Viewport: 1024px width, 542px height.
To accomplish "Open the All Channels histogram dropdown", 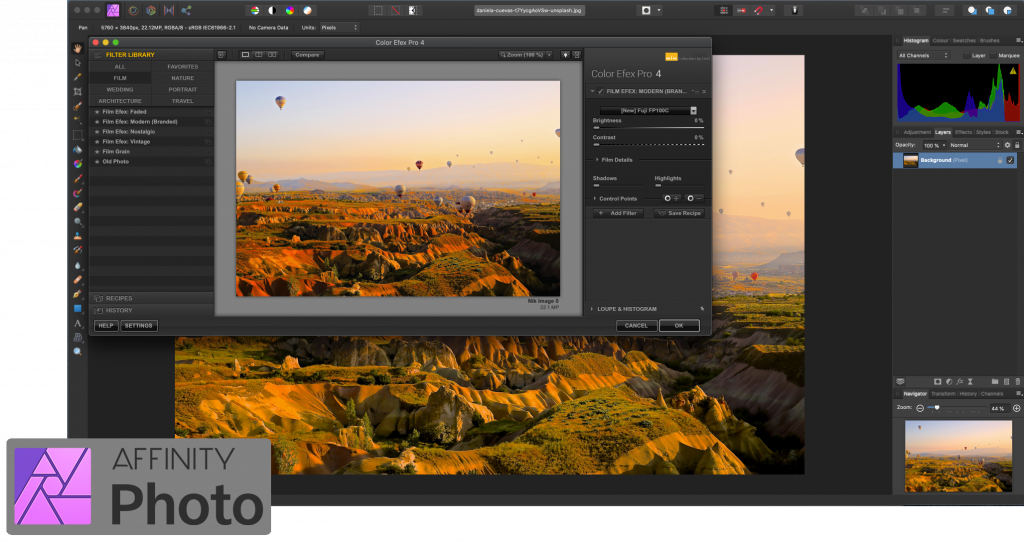I will (925, 55).
